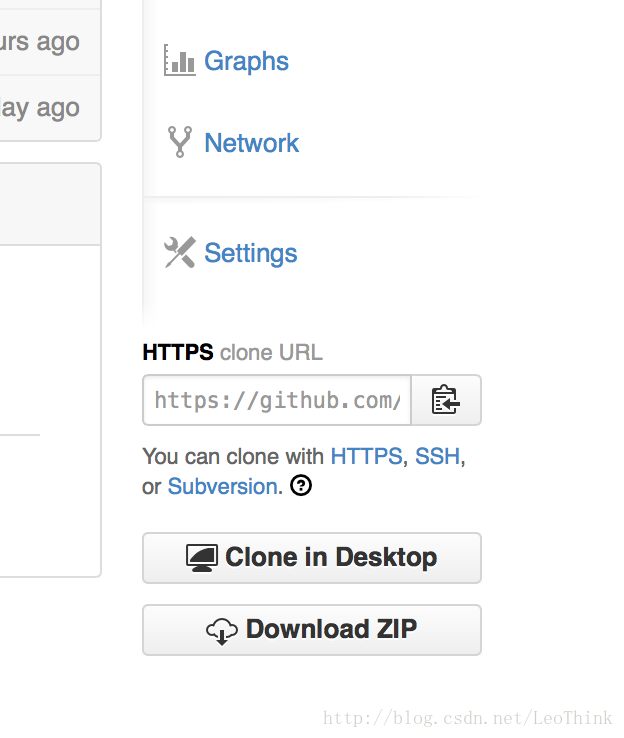The image size is (624, 738).
Task: Copy the clone URL with clipboard icon
Action: pyautogui.click(x=446, y=400)
